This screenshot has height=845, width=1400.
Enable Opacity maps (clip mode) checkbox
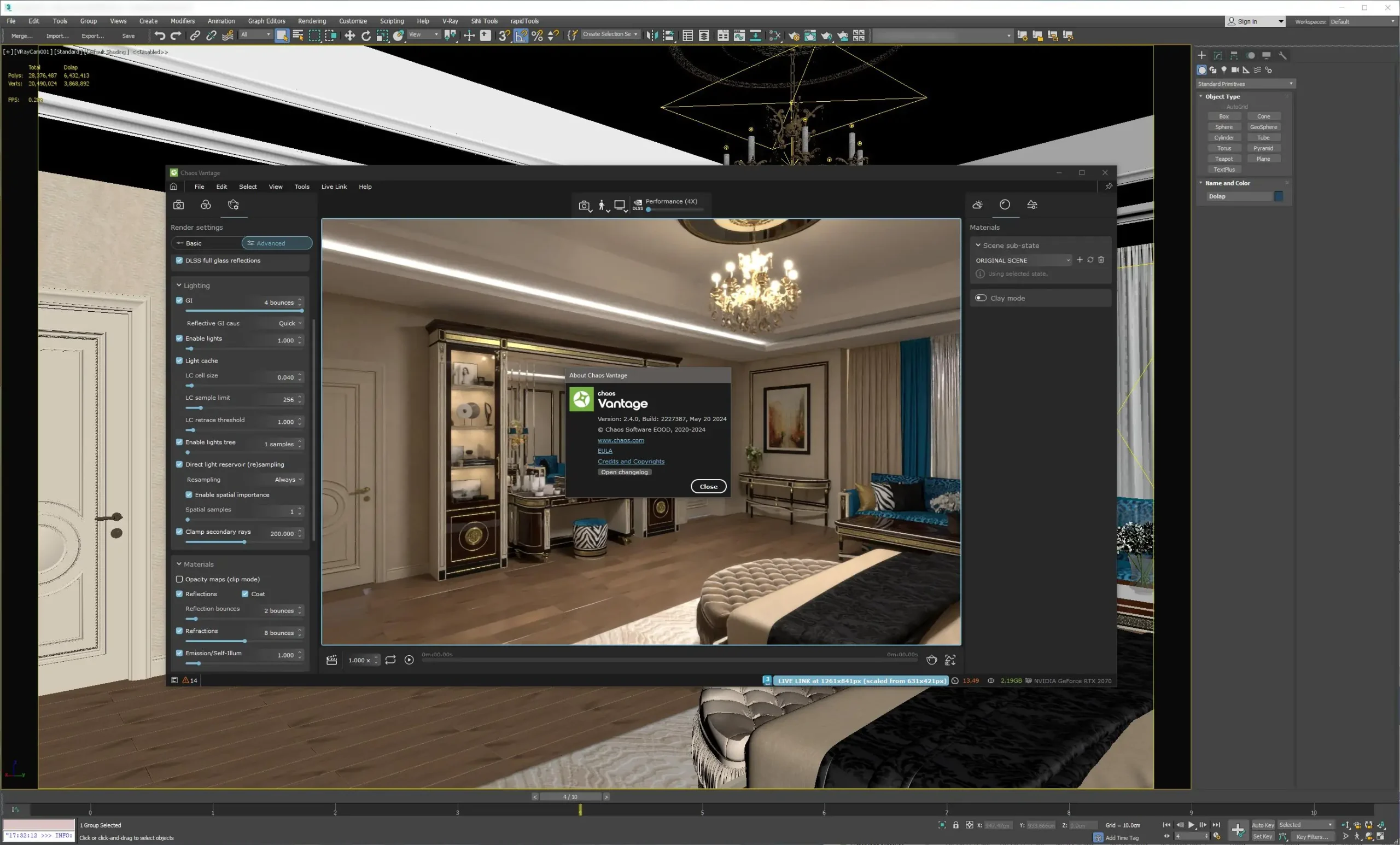[179, 580]
